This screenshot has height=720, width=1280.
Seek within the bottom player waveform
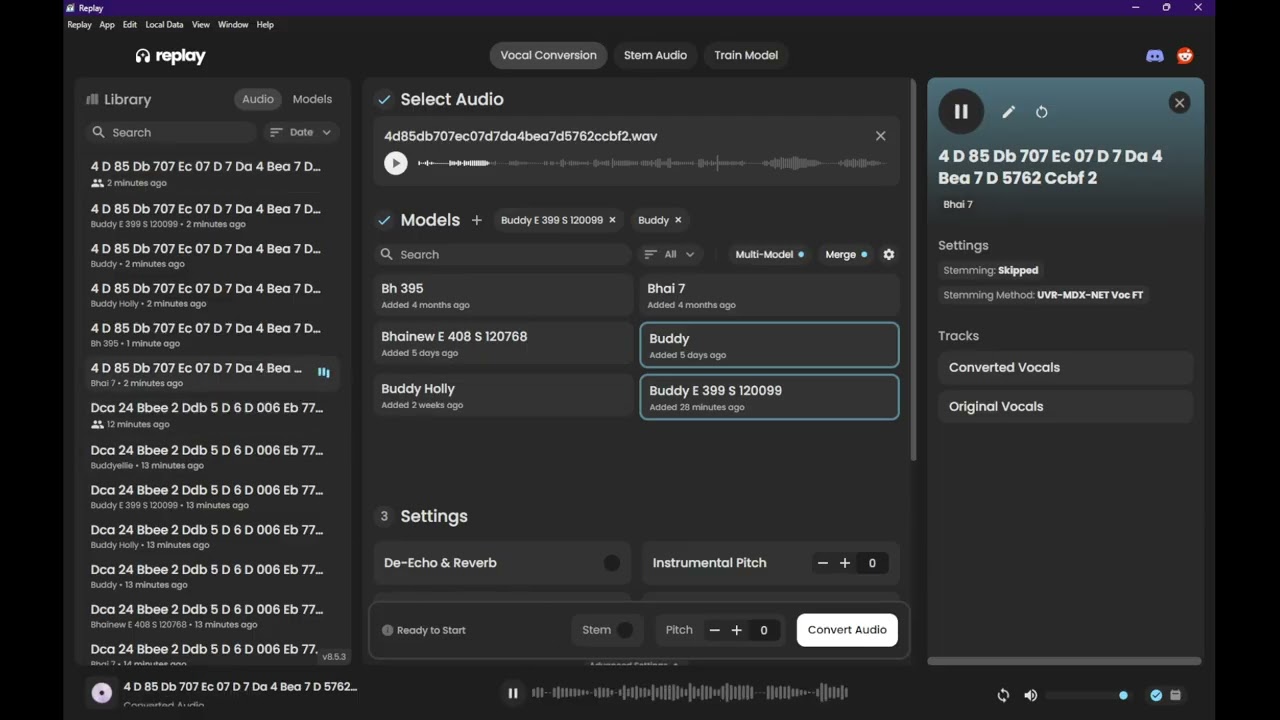[689, 693]
